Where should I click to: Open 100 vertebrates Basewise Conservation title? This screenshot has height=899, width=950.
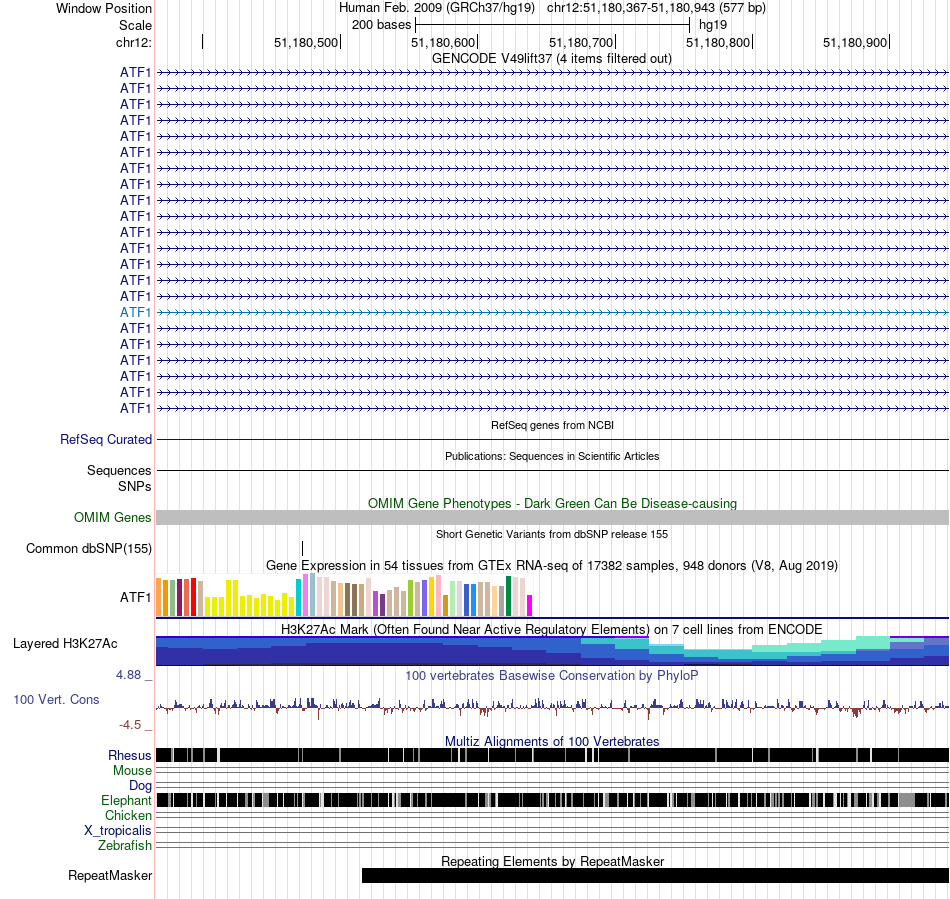coord(552,675)
